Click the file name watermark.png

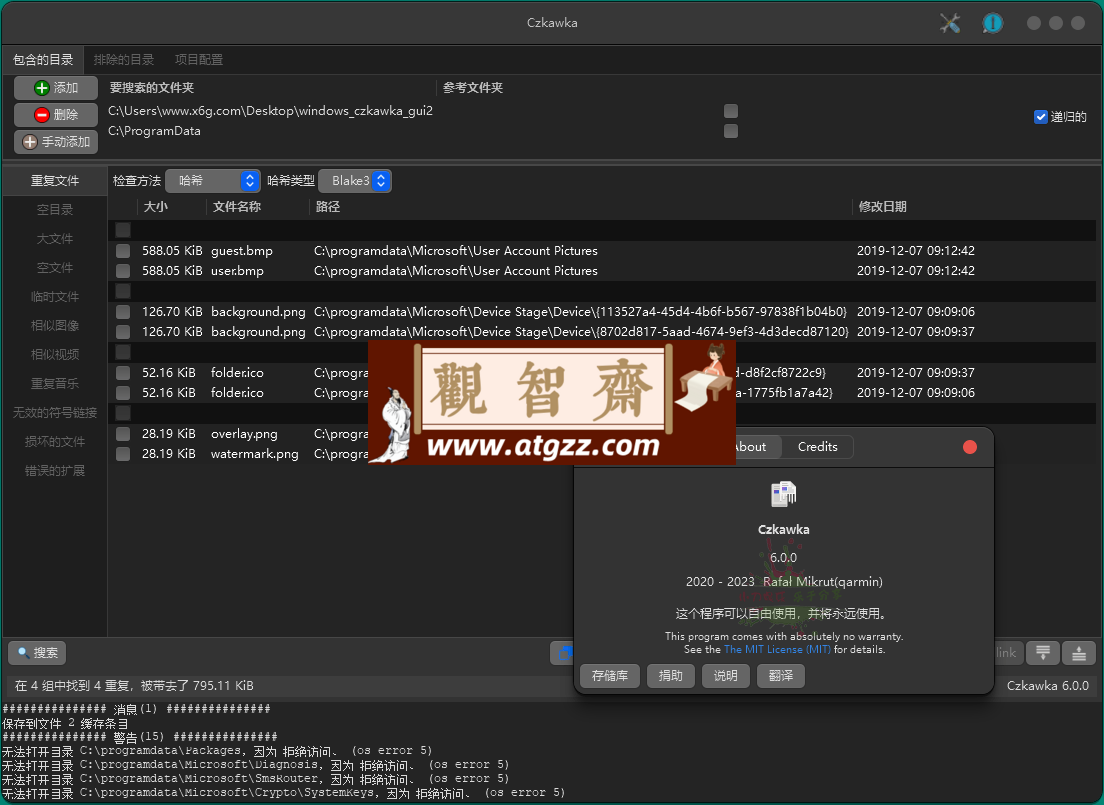click(255, 454)
